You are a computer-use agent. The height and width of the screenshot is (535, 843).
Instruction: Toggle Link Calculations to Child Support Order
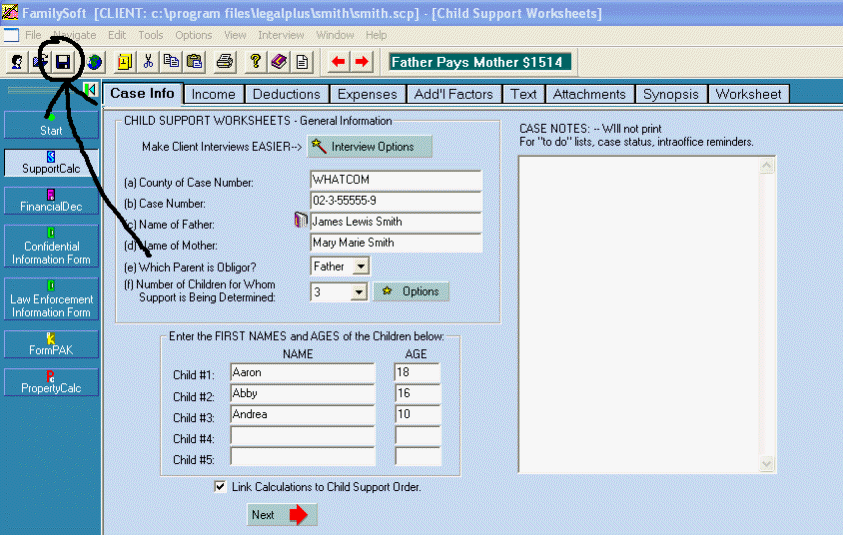click(220, 487)
